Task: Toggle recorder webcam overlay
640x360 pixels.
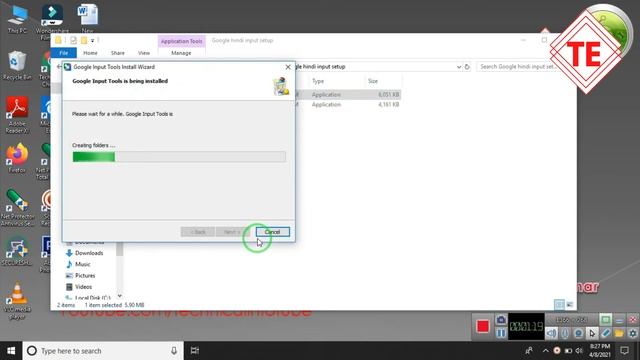Action: point(578,333)
